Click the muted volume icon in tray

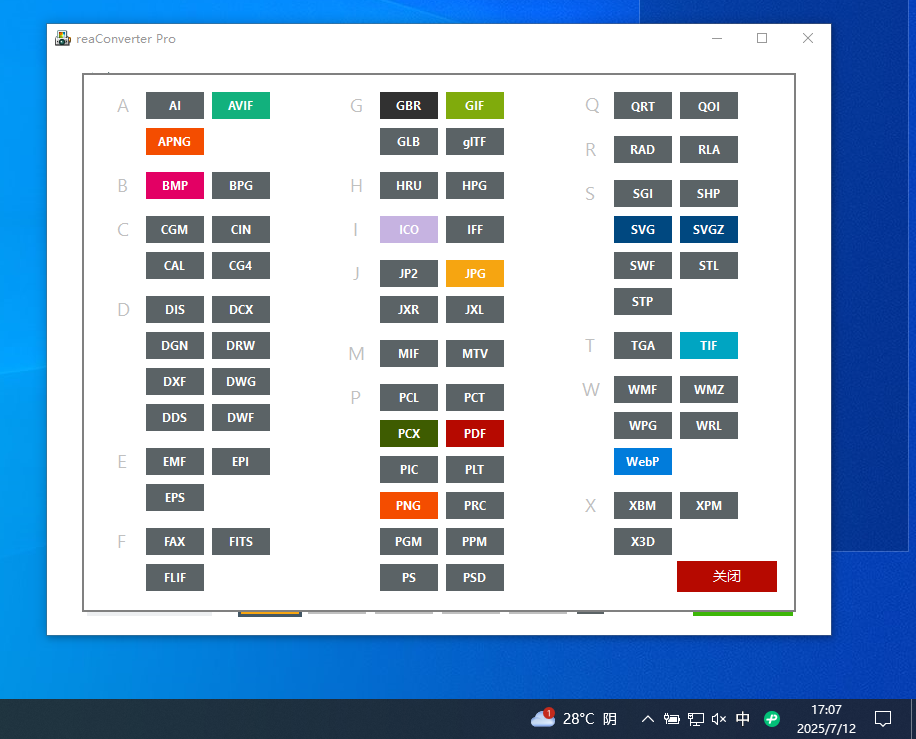pos(719,719)
